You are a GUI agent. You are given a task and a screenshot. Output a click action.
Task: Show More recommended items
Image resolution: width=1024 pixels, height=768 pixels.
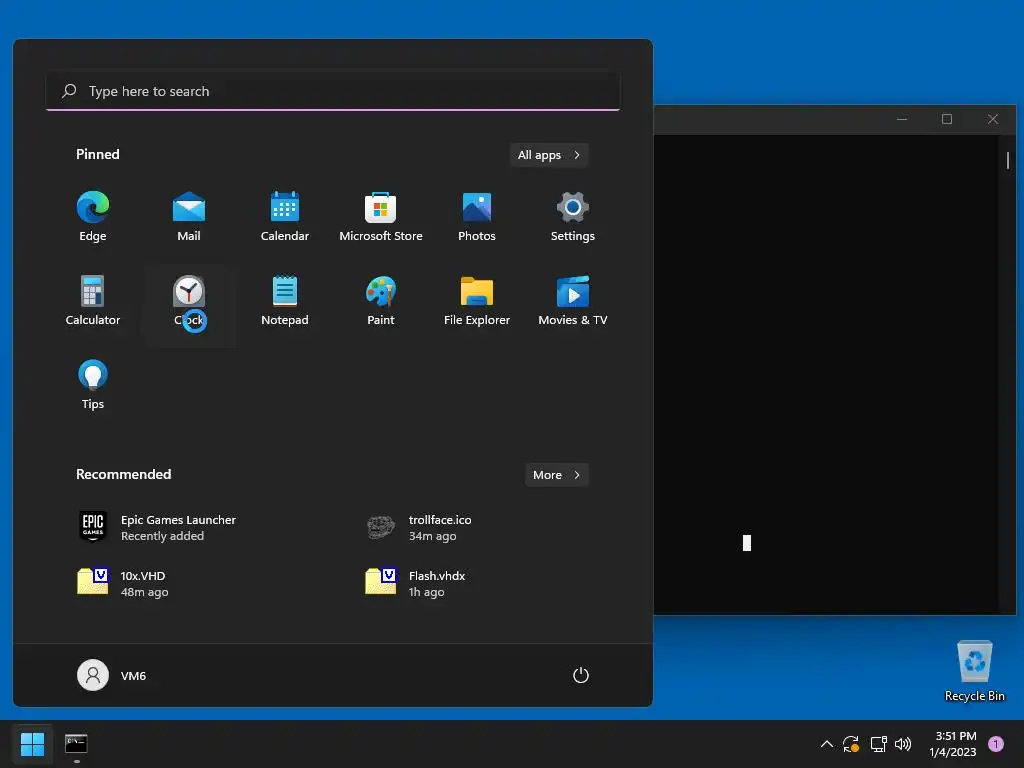pos(556,475)
